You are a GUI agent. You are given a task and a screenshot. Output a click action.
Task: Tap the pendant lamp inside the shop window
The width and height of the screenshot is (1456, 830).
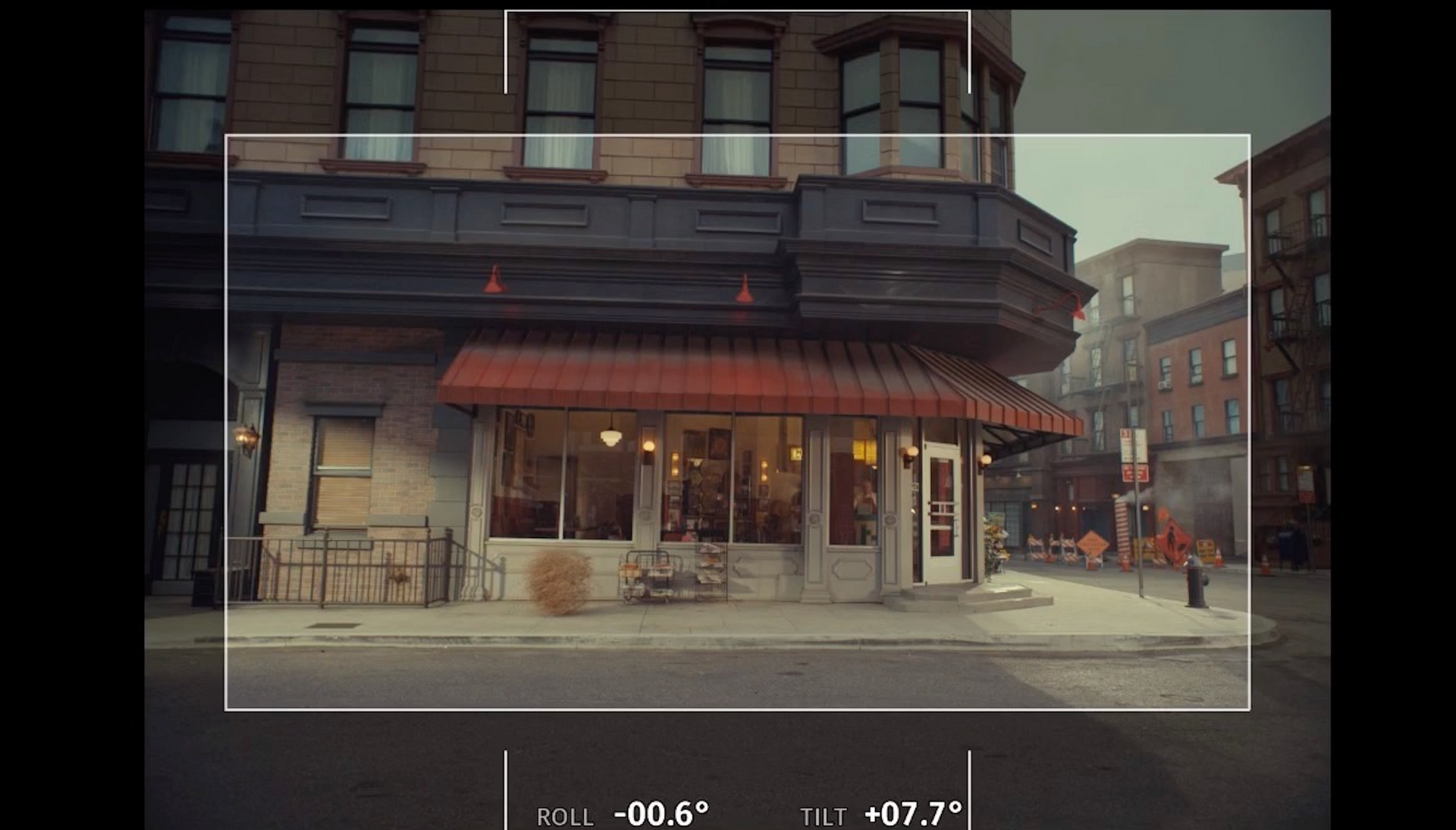(x=610, y=436)
